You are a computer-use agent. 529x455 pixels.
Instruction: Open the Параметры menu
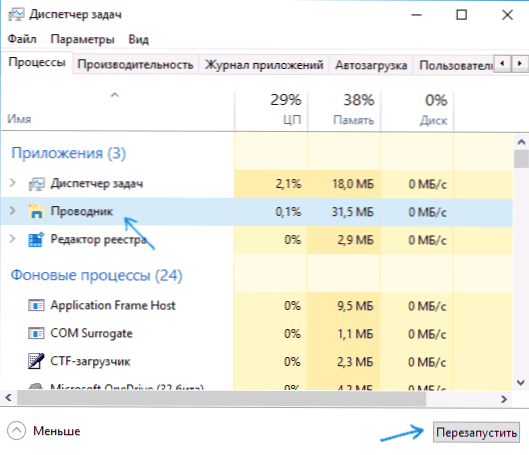click(x=82, y=39)
